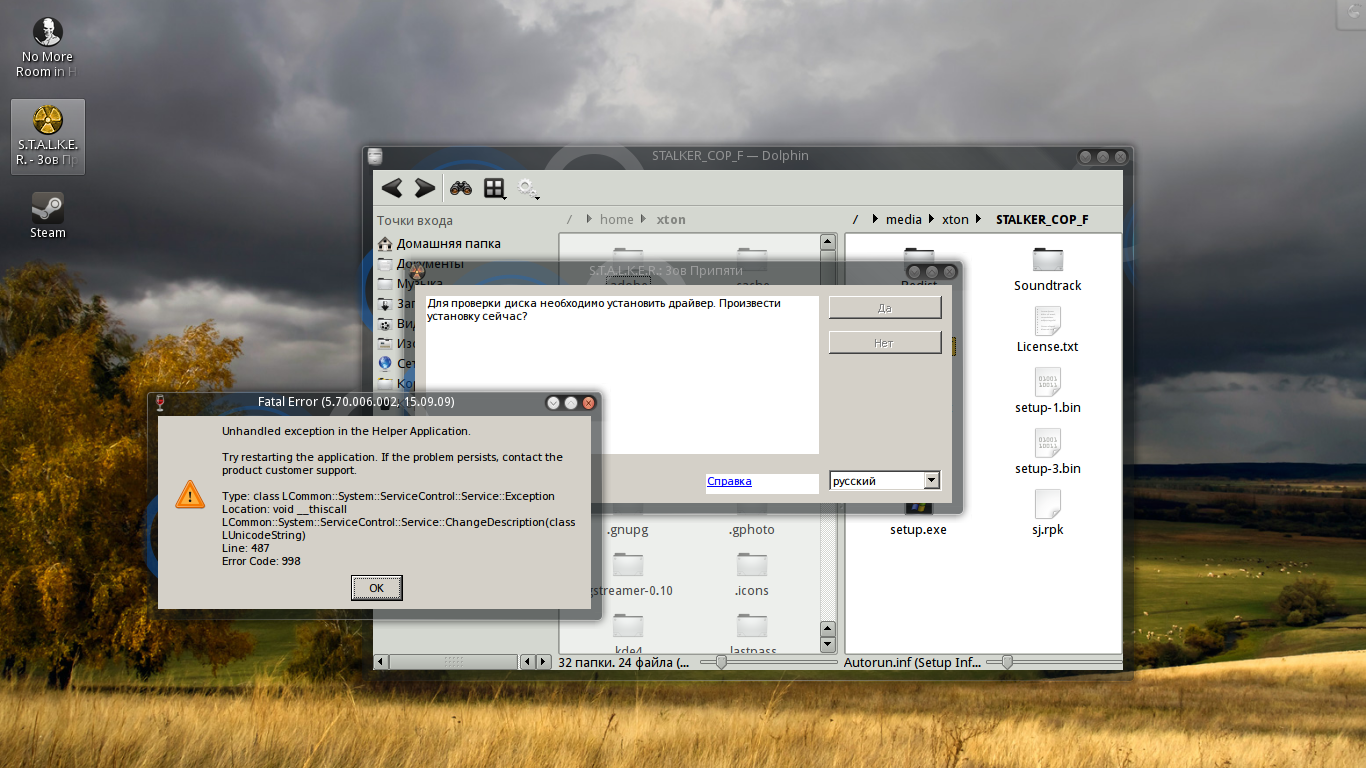Screen dimensions: 1366x768
Task: Select the License.txt file icon
Action: point(1047,321)
